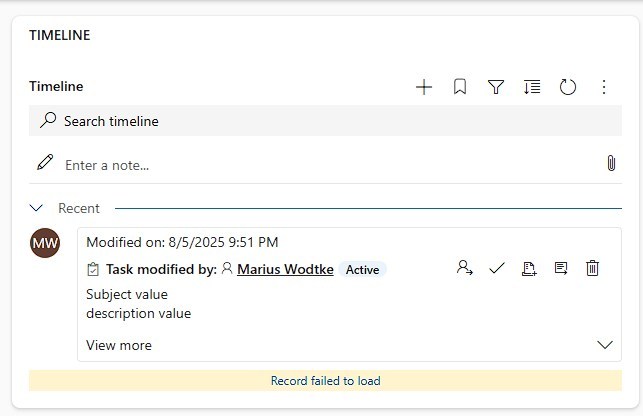Click View more on the task
643x416 pixels.
pyautogui.click(x=119, y=345)
